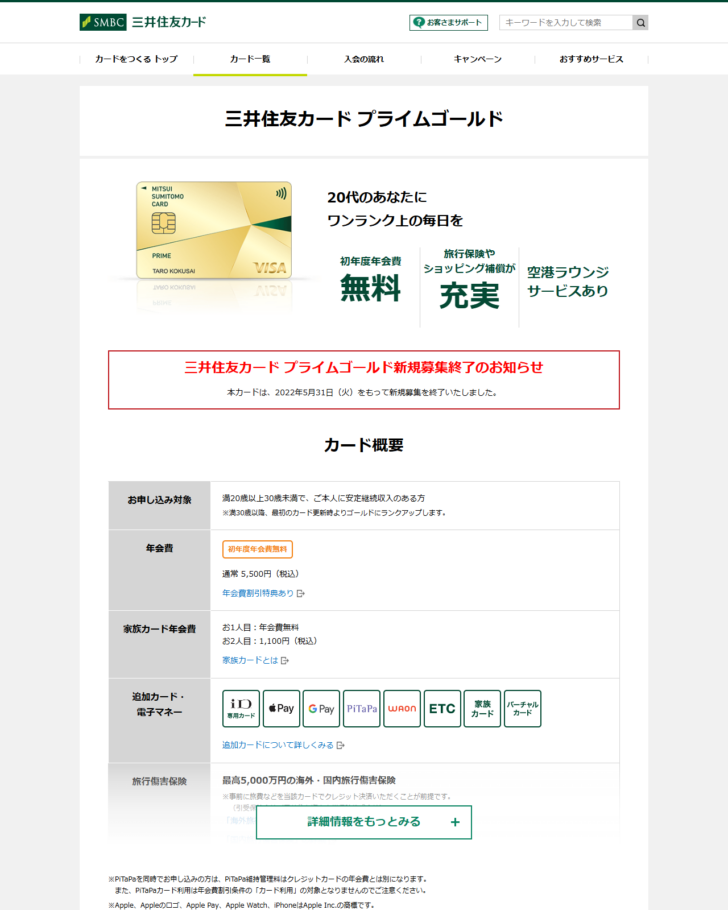Click text お2人目：1,100円（税込）
This screenshot has width=728, height=910.
270,641
